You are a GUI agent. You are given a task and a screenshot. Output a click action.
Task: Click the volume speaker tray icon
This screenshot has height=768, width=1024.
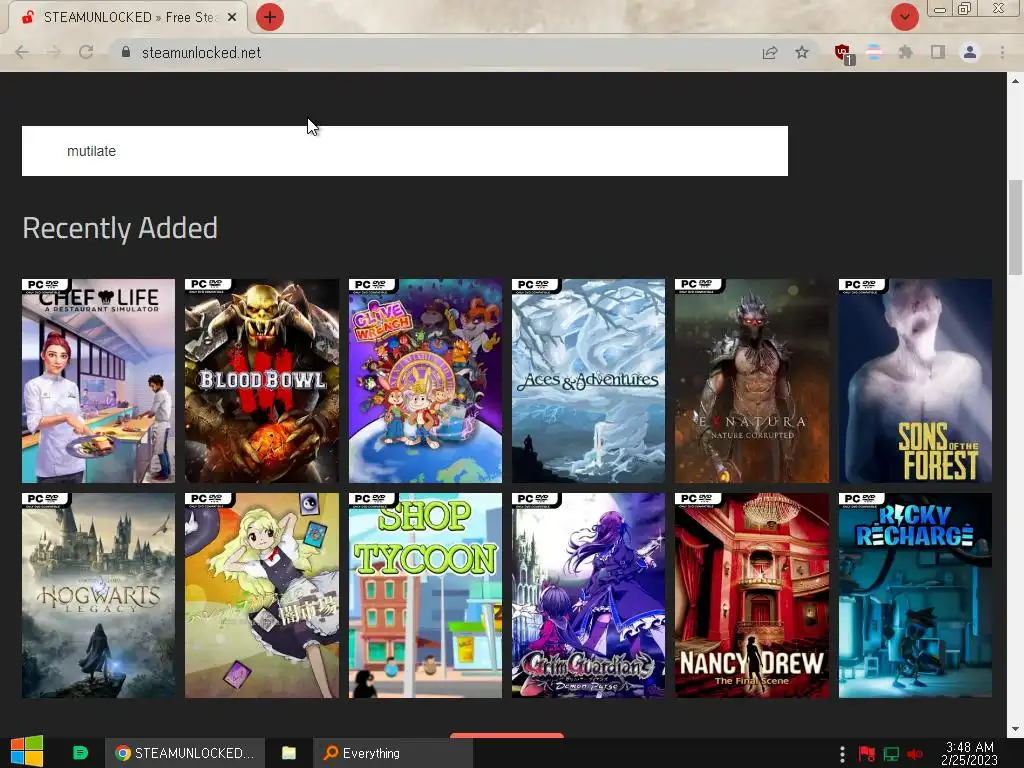click(915, 754)
